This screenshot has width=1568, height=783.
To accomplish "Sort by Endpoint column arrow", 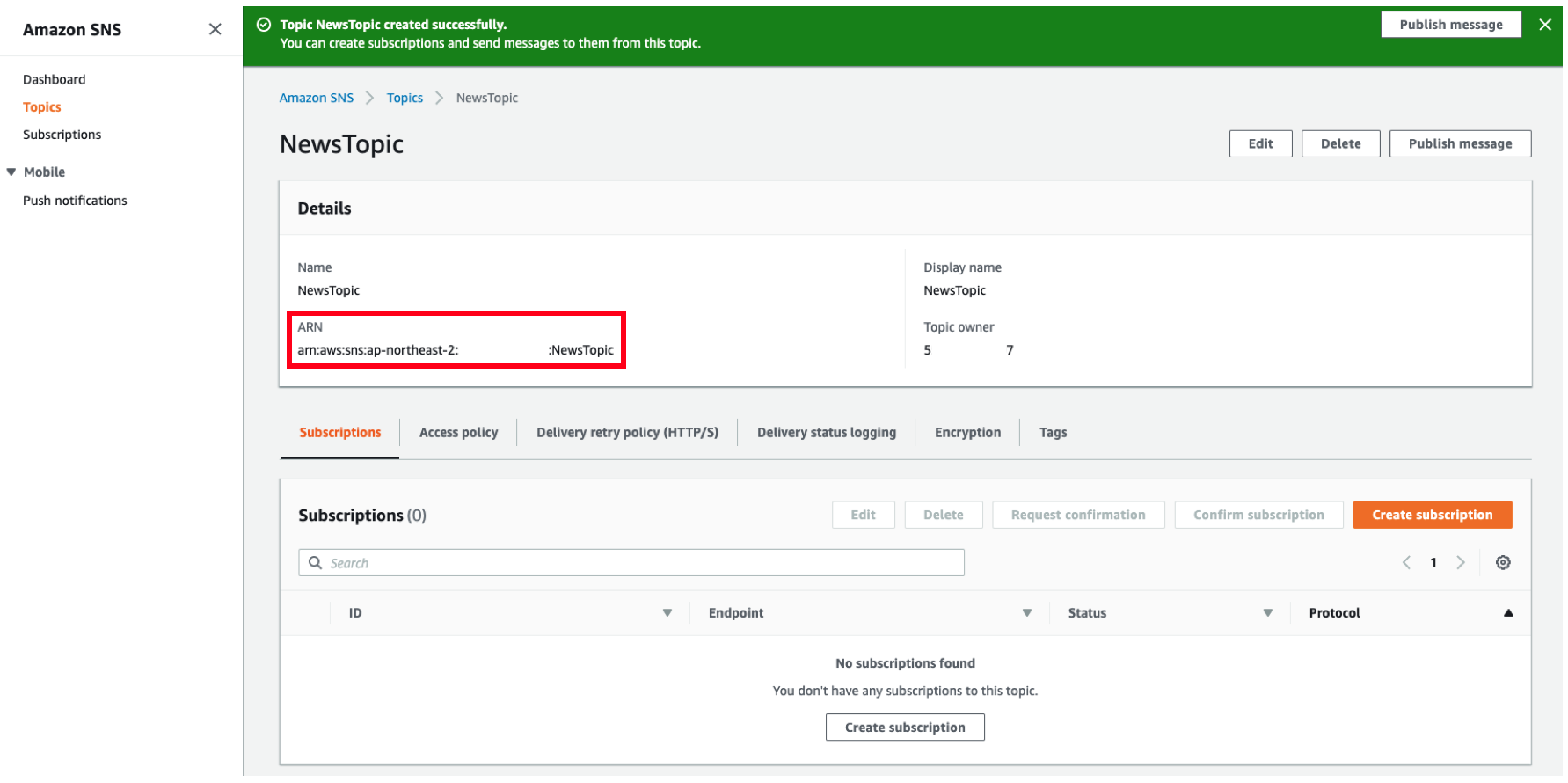I will click(x=1027, y=613).
